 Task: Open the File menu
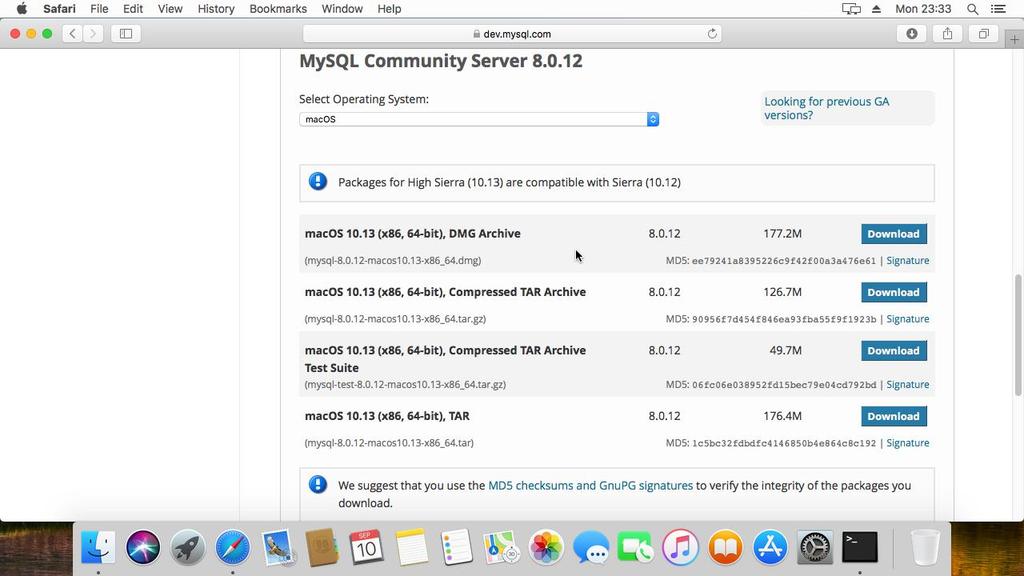pyautogui.click(x=99, y=8)
